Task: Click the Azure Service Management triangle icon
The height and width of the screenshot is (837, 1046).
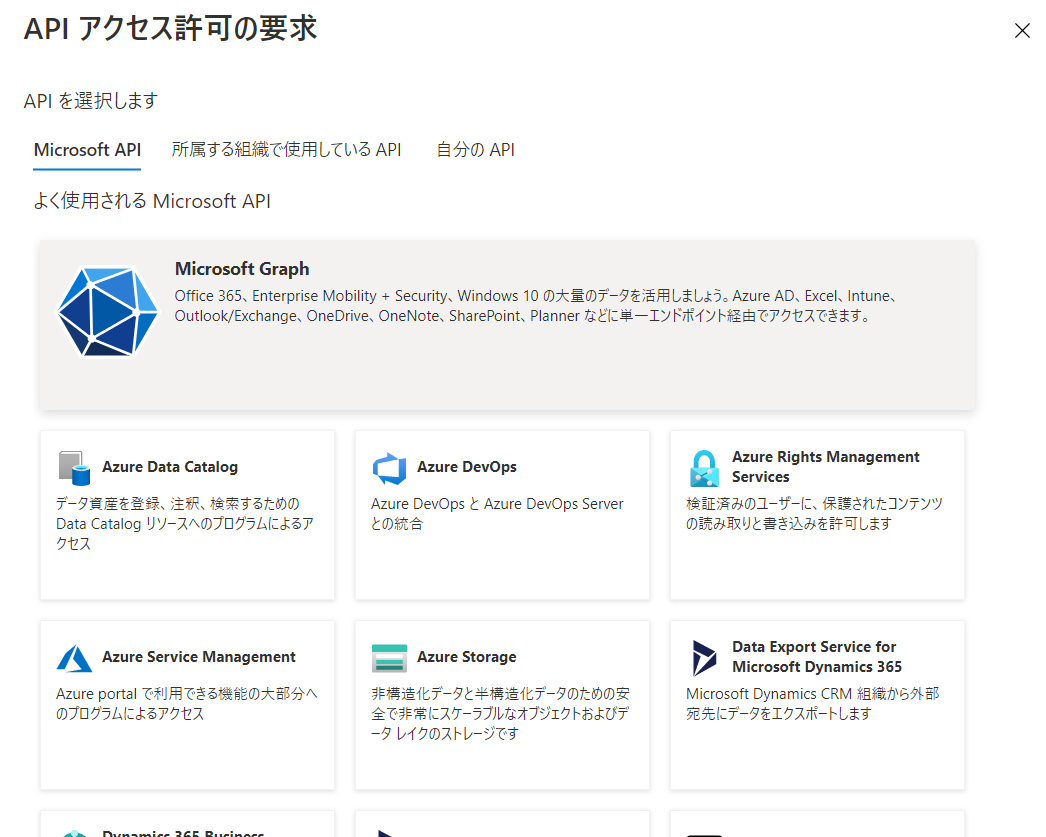Action: pyautogui.click(x=74, y=658)
